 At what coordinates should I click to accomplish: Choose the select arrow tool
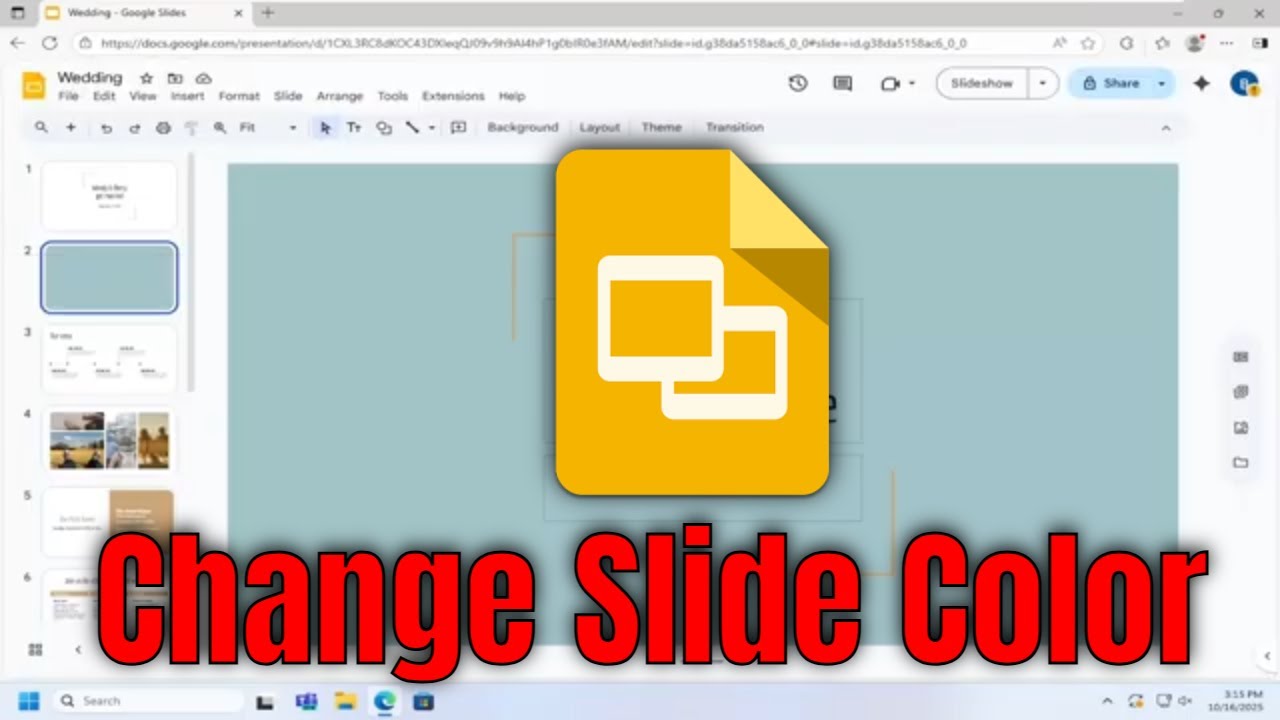(324, 128)
